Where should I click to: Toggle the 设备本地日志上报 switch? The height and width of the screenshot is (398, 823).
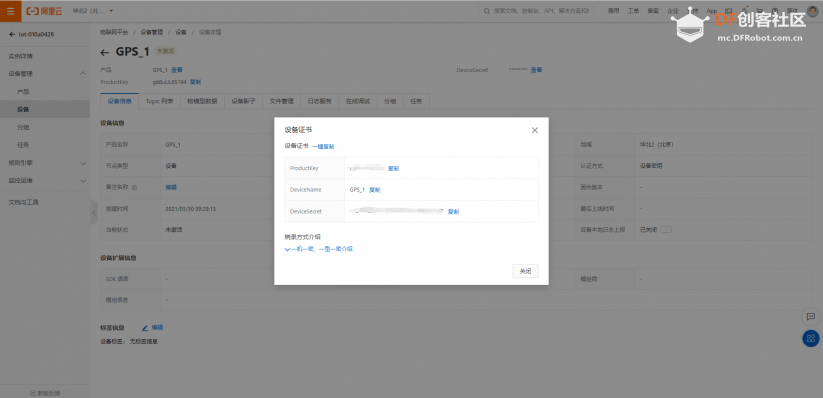pyautogui.click(x=666, y=229)
